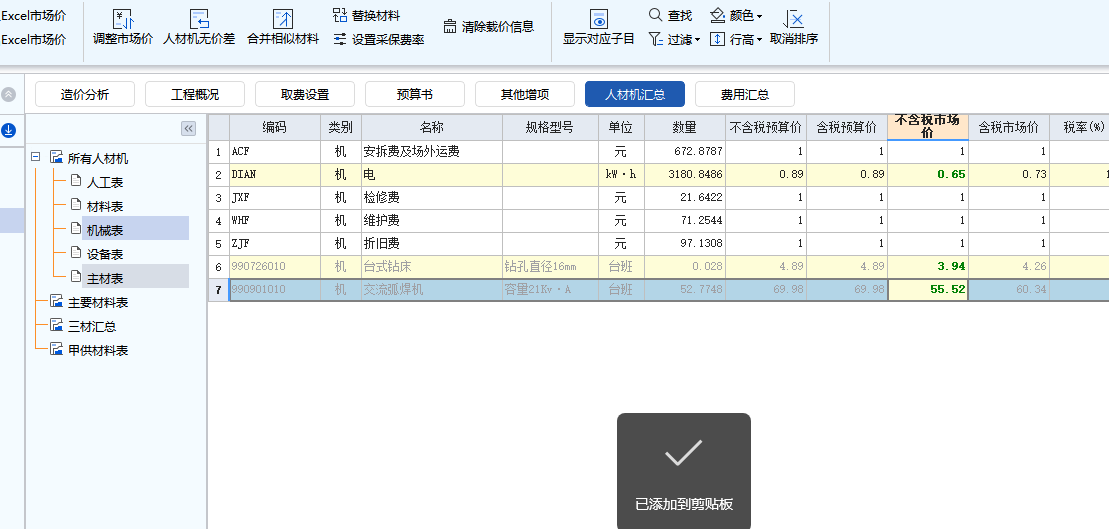Select 设备表 in the tree
Screen dimensions: 1109x529
(105, 255)
